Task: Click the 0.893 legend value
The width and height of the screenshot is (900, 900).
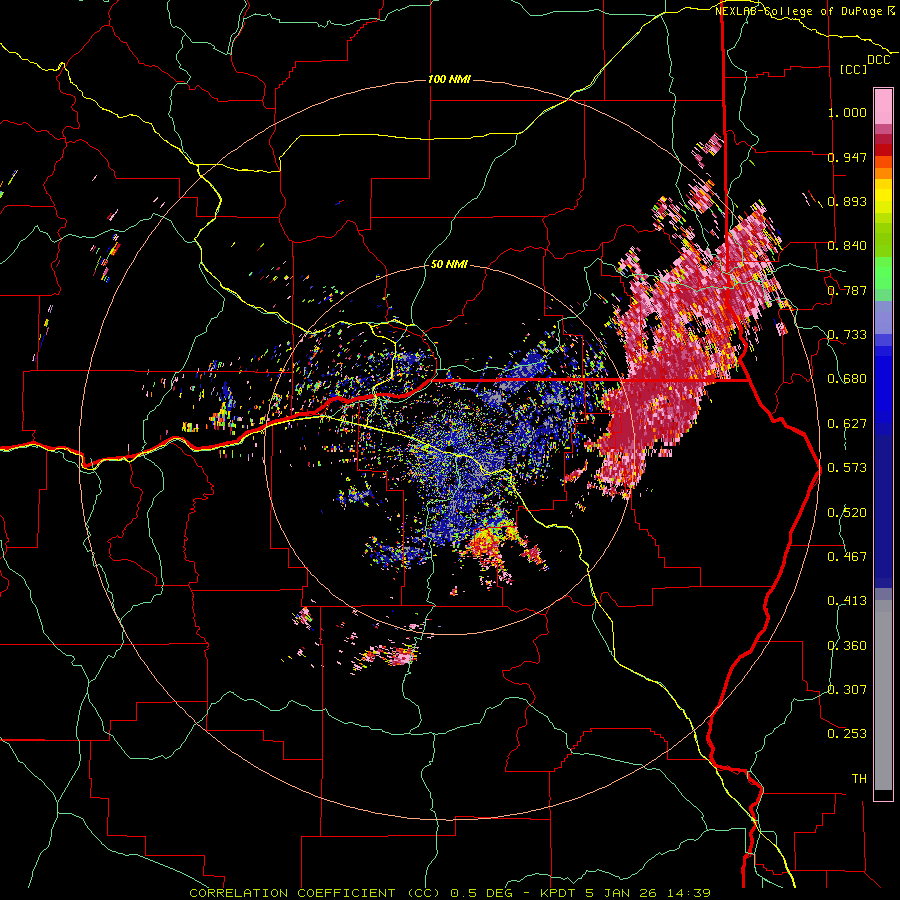Action: point(847,201)
